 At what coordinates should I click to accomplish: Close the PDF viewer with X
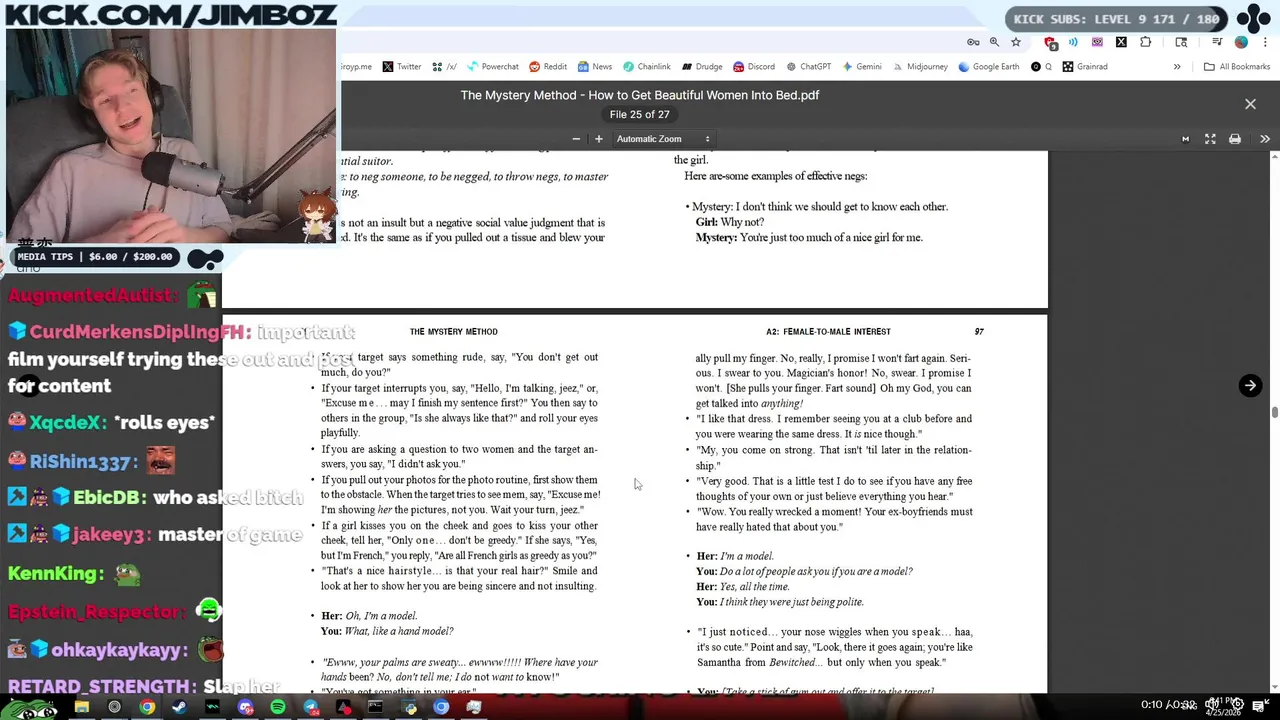tap(1250, 104)
